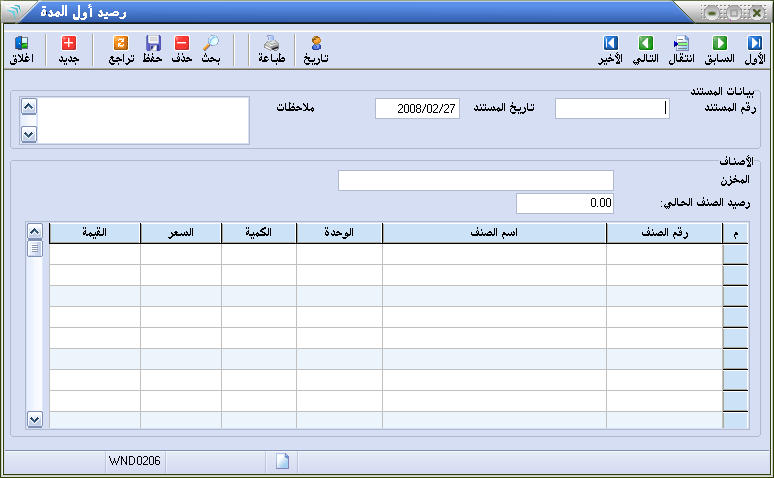Click the document number (رقم المستند) field
Viewport: 774px width, 478px height.
612,109
